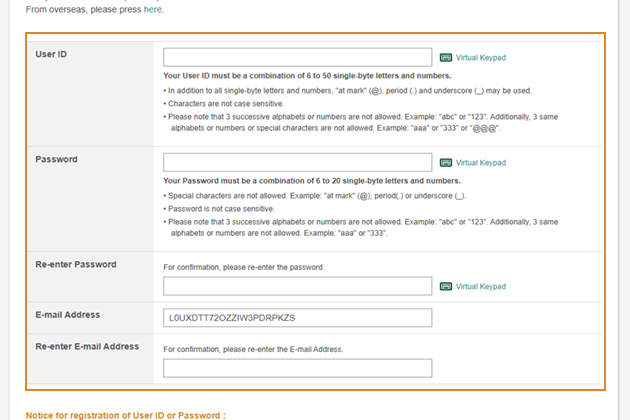Open the Virtual Keypad link for Password
Viewport: 630px width, 420px height.
[x=480, y=162]
